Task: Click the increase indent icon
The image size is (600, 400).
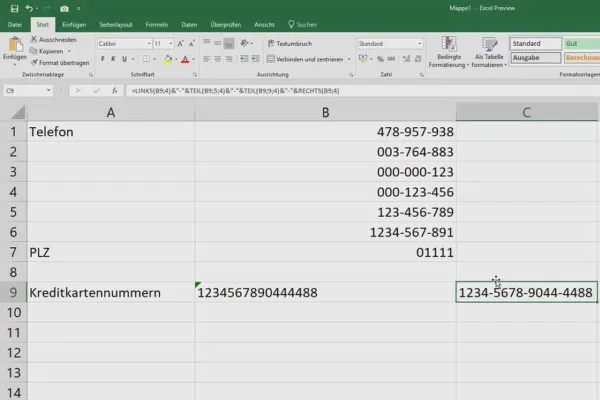Action: (x=255, y=59)
